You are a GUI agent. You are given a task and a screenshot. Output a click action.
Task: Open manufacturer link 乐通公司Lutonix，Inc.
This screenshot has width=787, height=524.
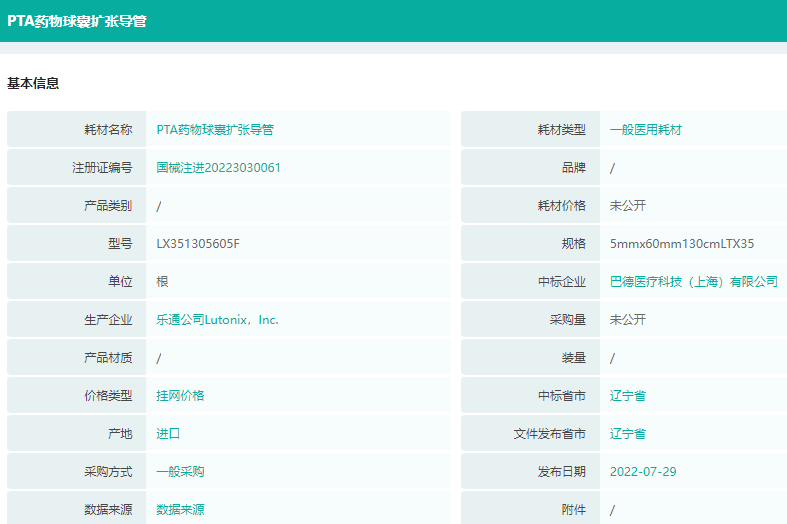click(217, 320)
